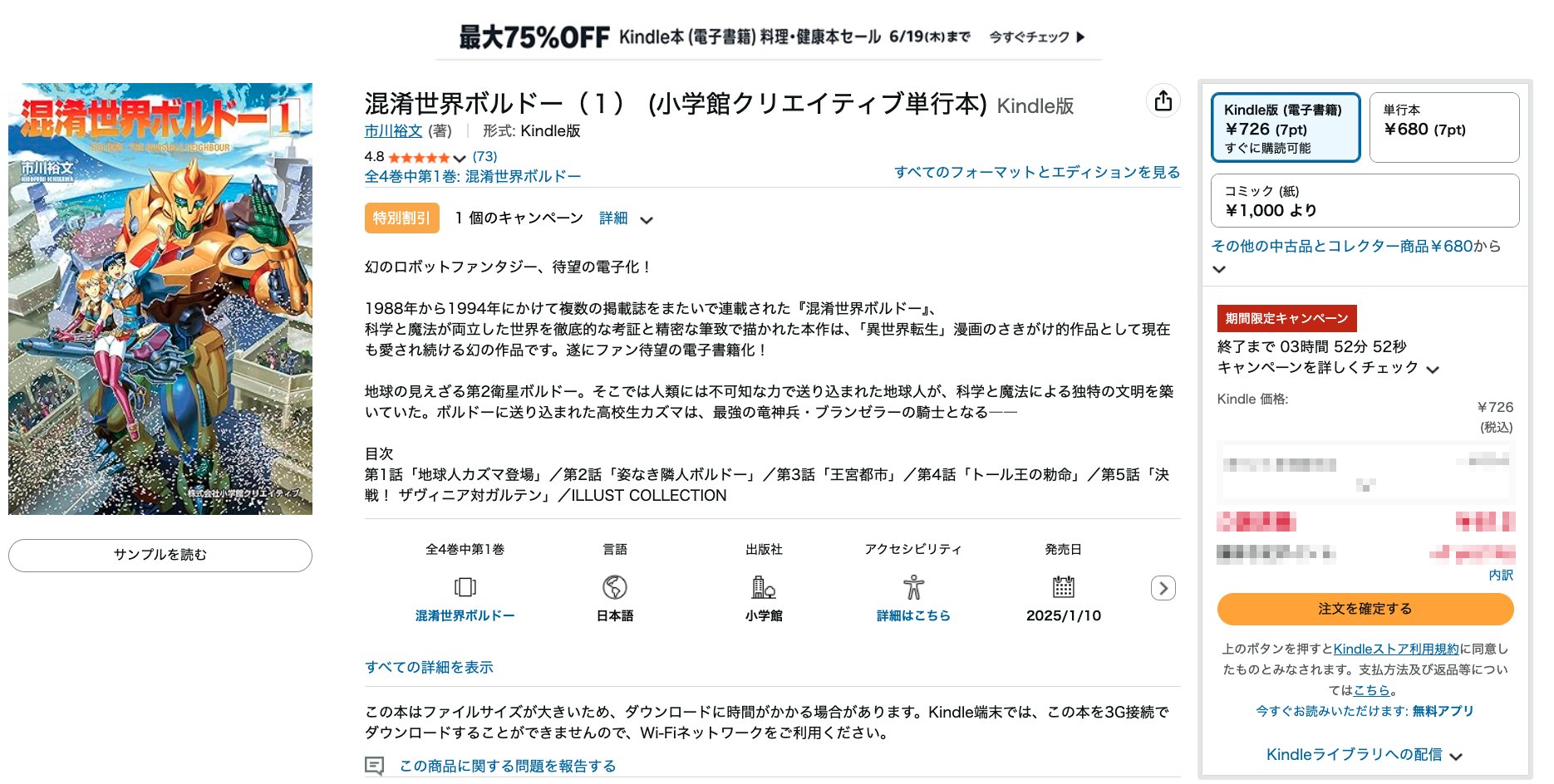Expand the rating dropdown chevron next to stars

tap(460, 158)
